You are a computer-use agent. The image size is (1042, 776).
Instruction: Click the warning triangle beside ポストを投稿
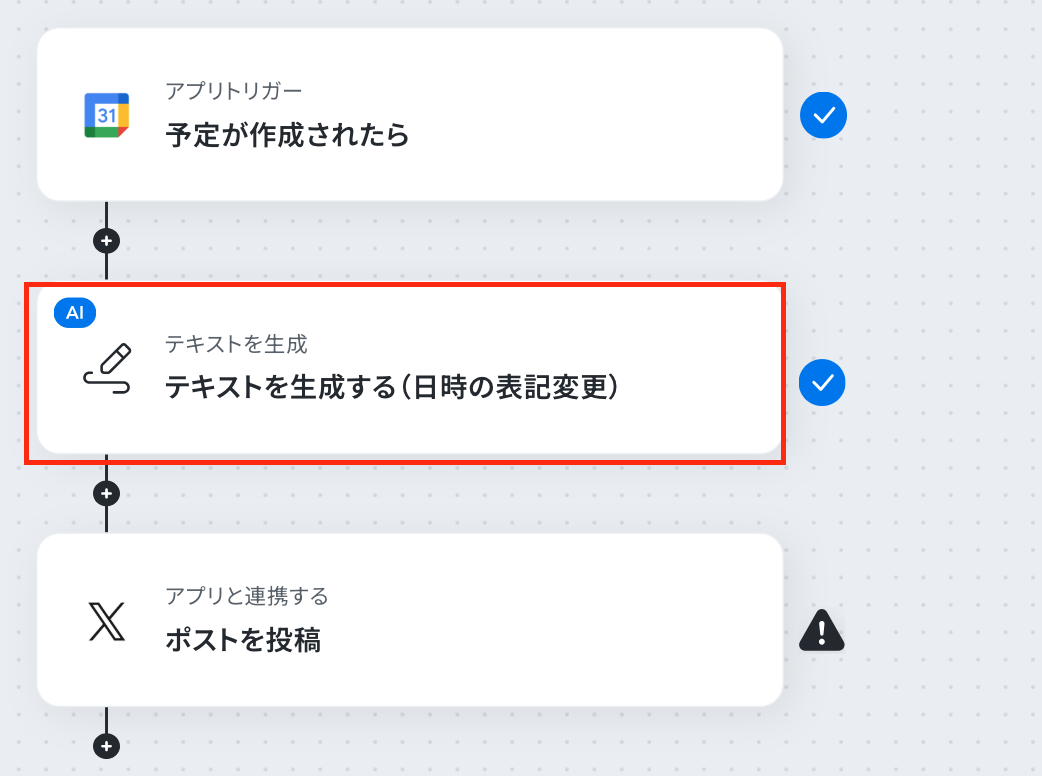tap(822, 630)
